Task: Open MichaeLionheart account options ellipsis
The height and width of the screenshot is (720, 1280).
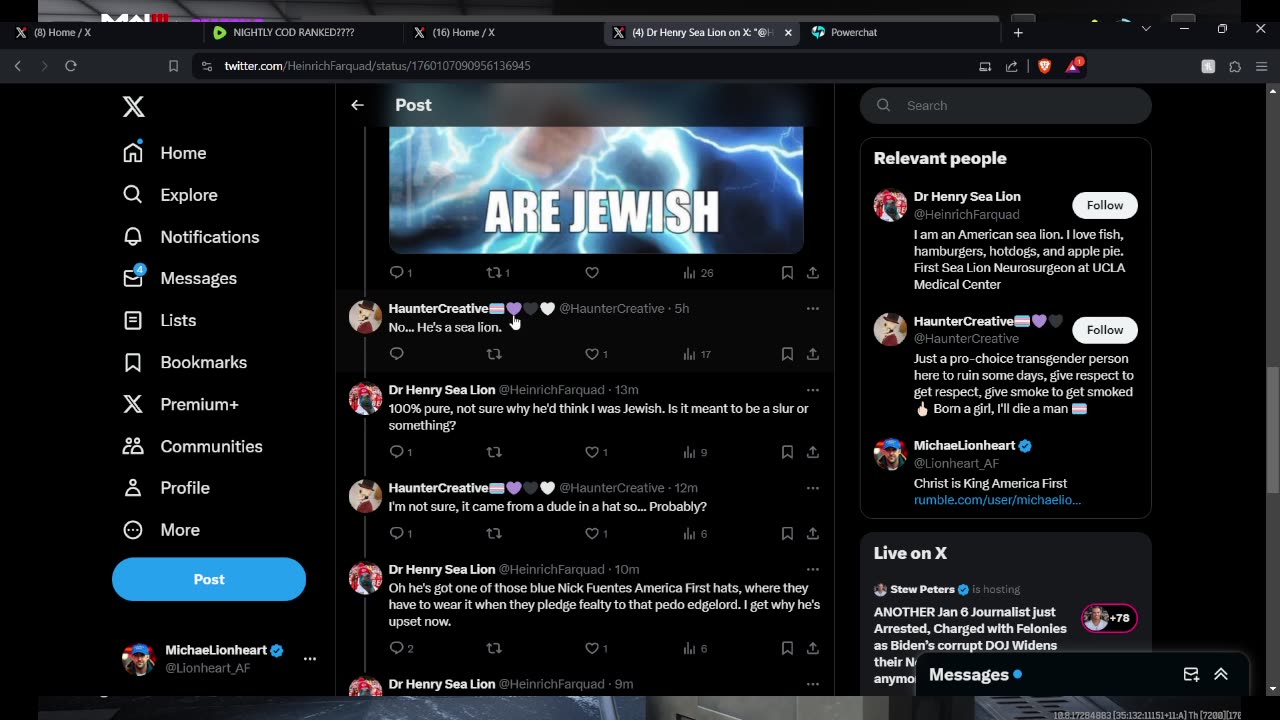Action: (310, 659)
